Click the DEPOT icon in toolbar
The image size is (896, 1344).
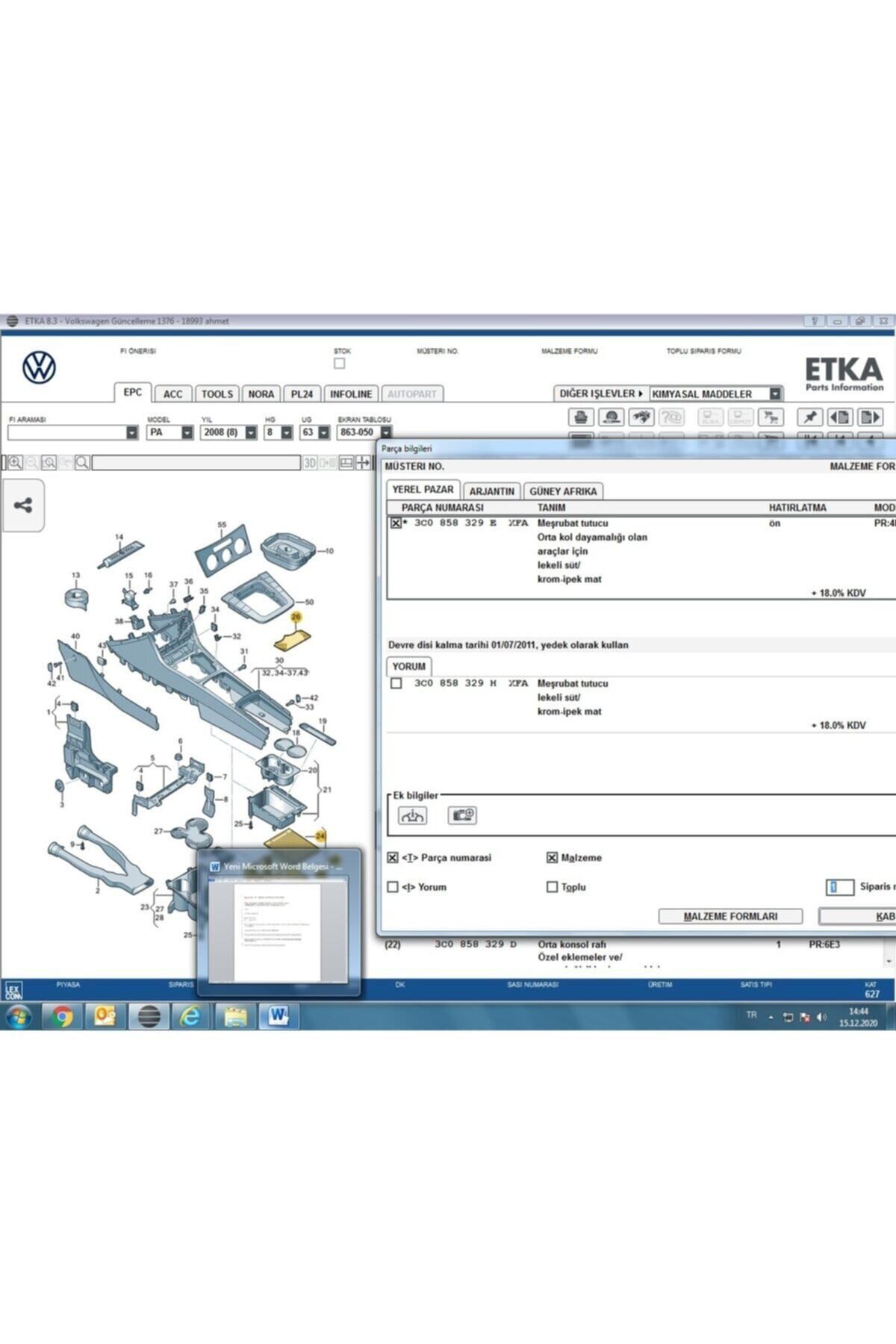pyautogui.click(x=740, y=417)
